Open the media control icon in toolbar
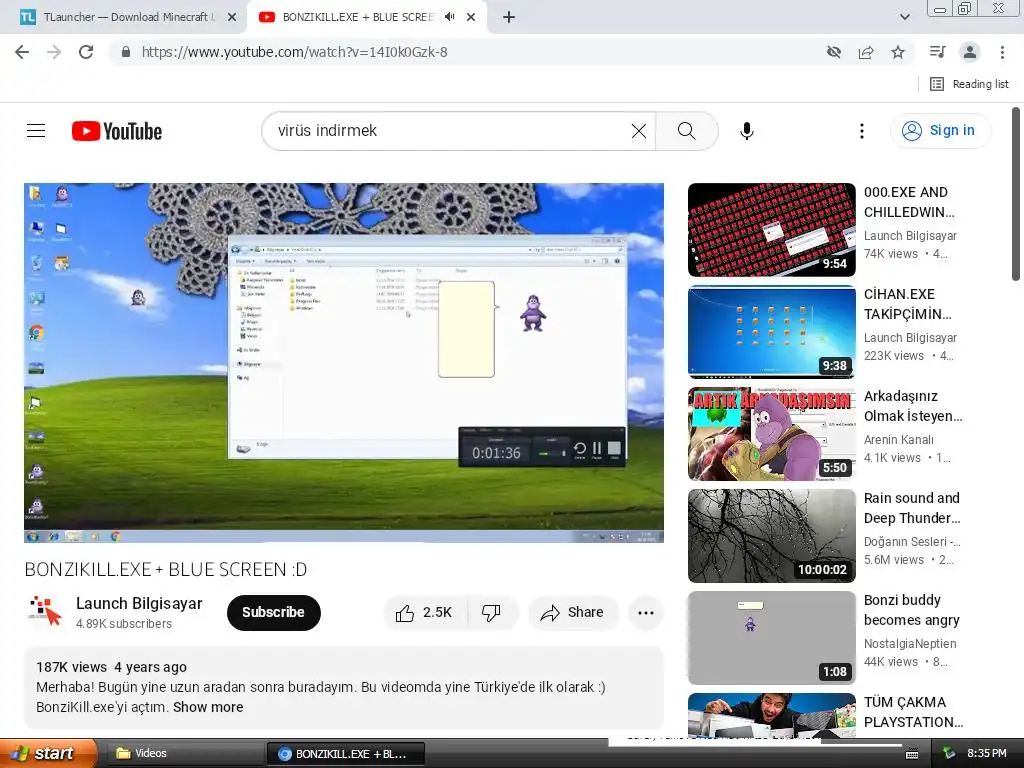The image size is (1024, 768). (937, 52)
